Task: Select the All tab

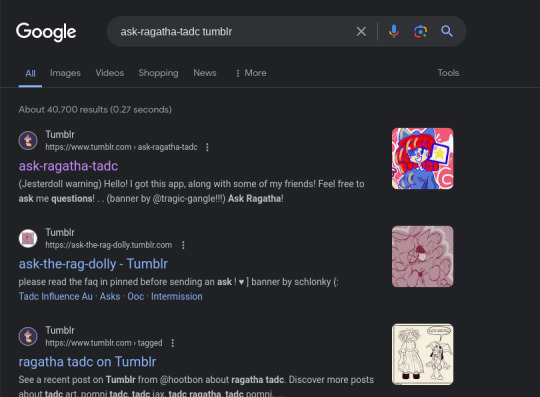Action: (x=30, y=73)
